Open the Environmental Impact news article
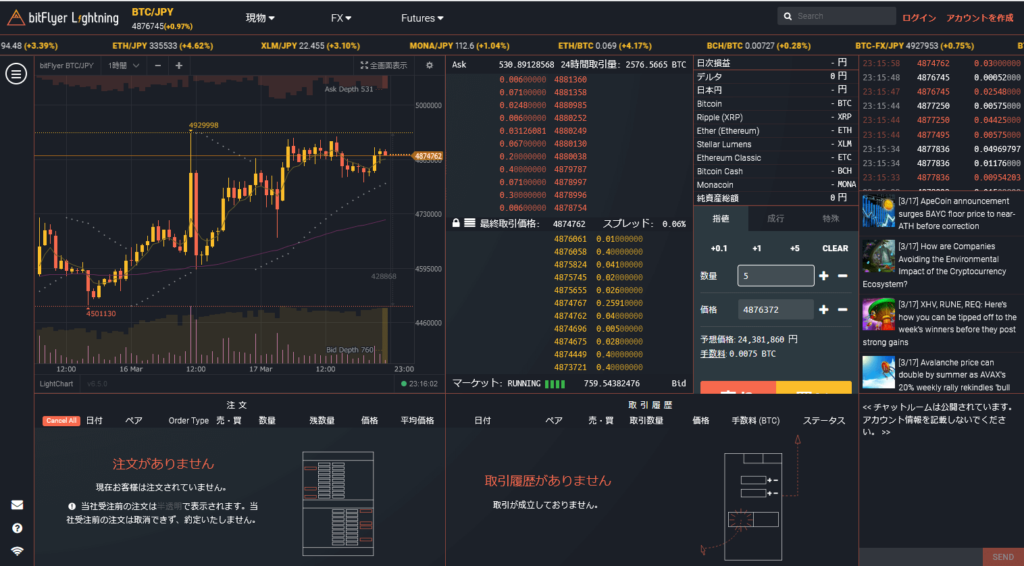The height and width of the screenshot is (566, 1024). click(942, 265)
